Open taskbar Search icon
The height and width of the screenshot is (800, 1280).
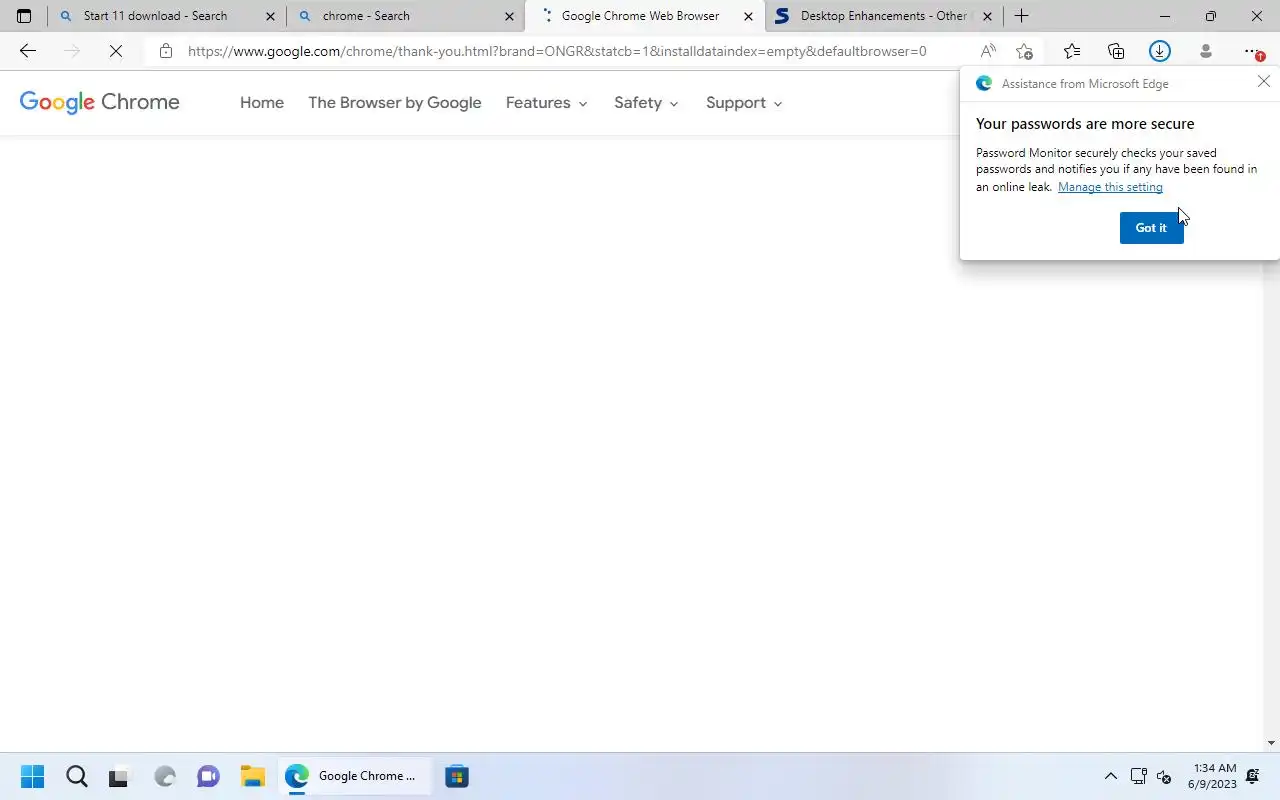tap(77, 776)
